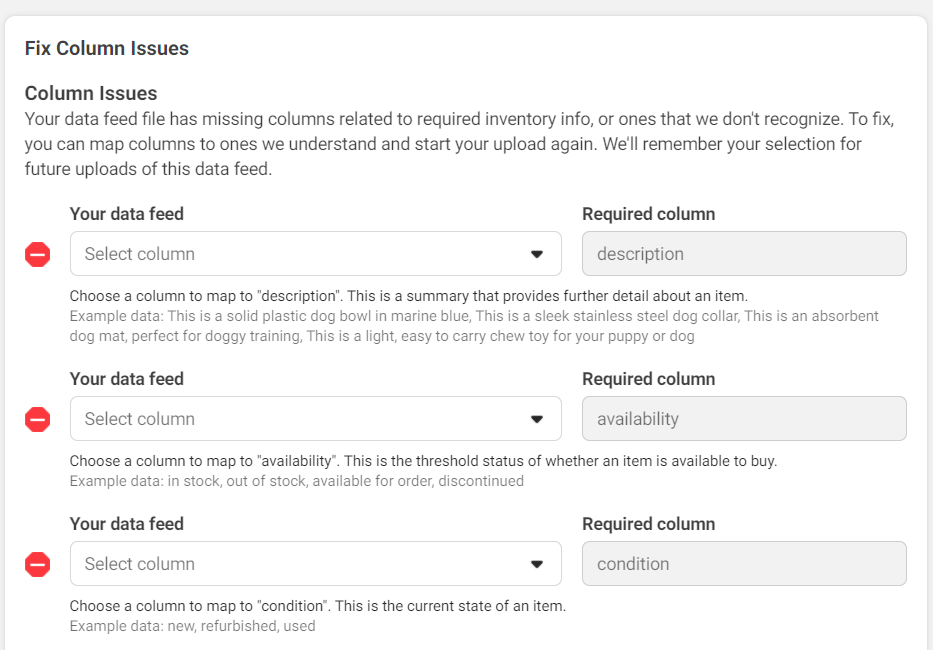This screenshot has width=933, height=650.
Task: Click "Your data feed" label above description dropdown
Action: 127,214
